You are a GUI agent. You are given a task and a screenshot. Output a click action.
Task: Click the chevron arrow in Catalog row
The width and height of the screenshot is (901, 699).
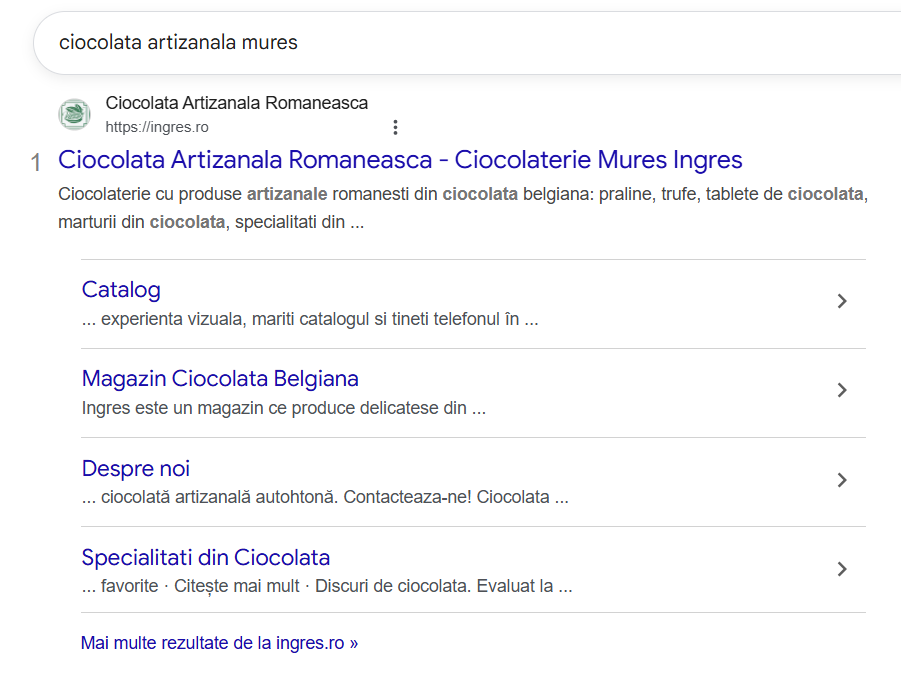tap(842, 301)
